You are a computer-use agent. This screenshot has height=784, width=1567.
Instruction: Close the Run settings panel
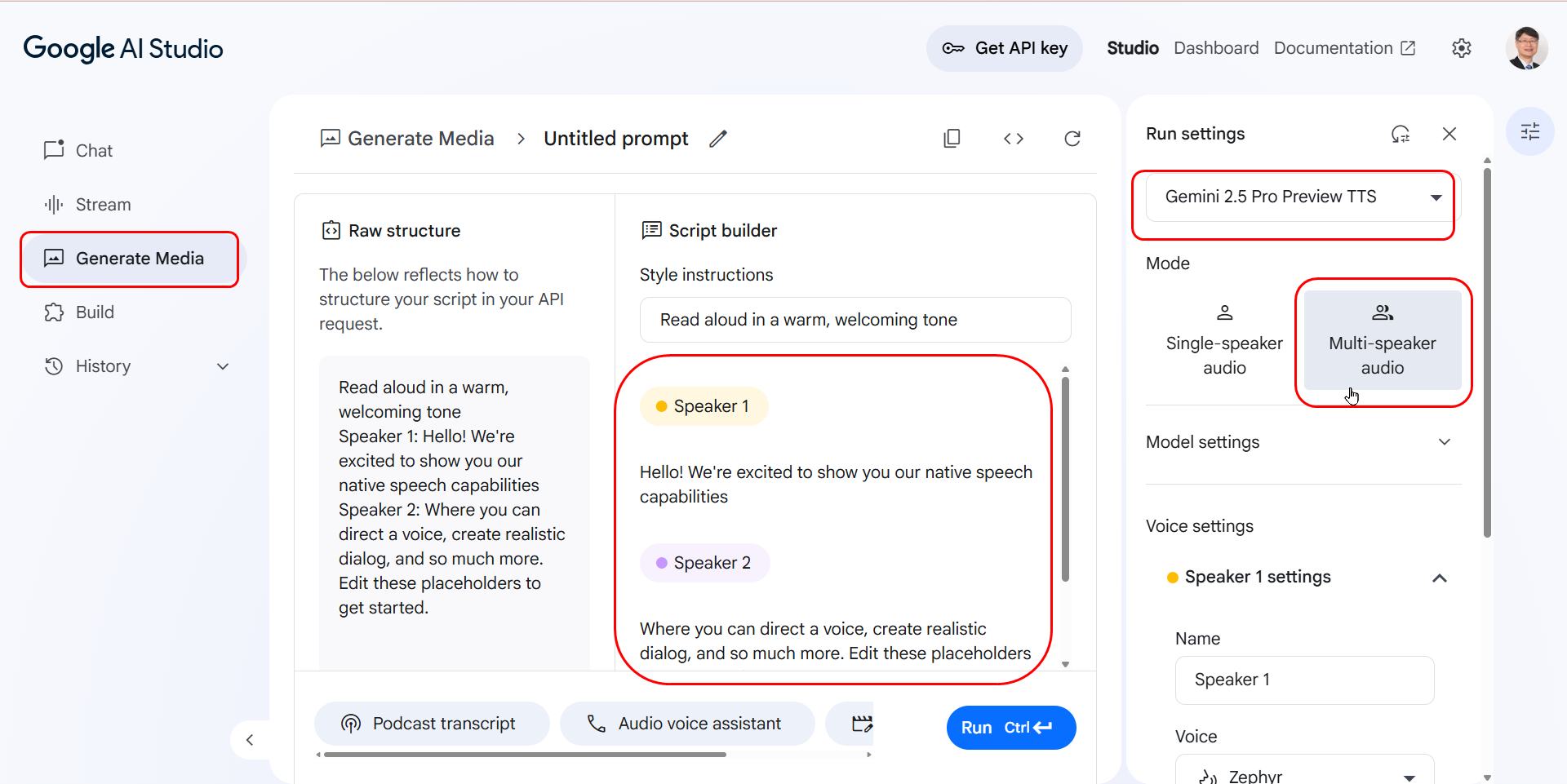coord(1449,134)
